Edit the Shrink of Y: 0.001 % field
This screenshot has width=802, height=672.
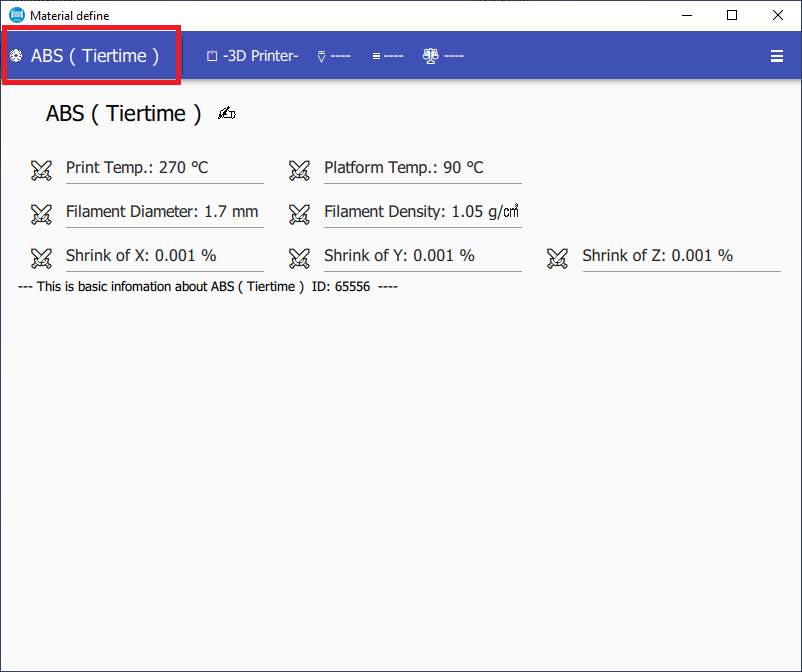[423, 257]
